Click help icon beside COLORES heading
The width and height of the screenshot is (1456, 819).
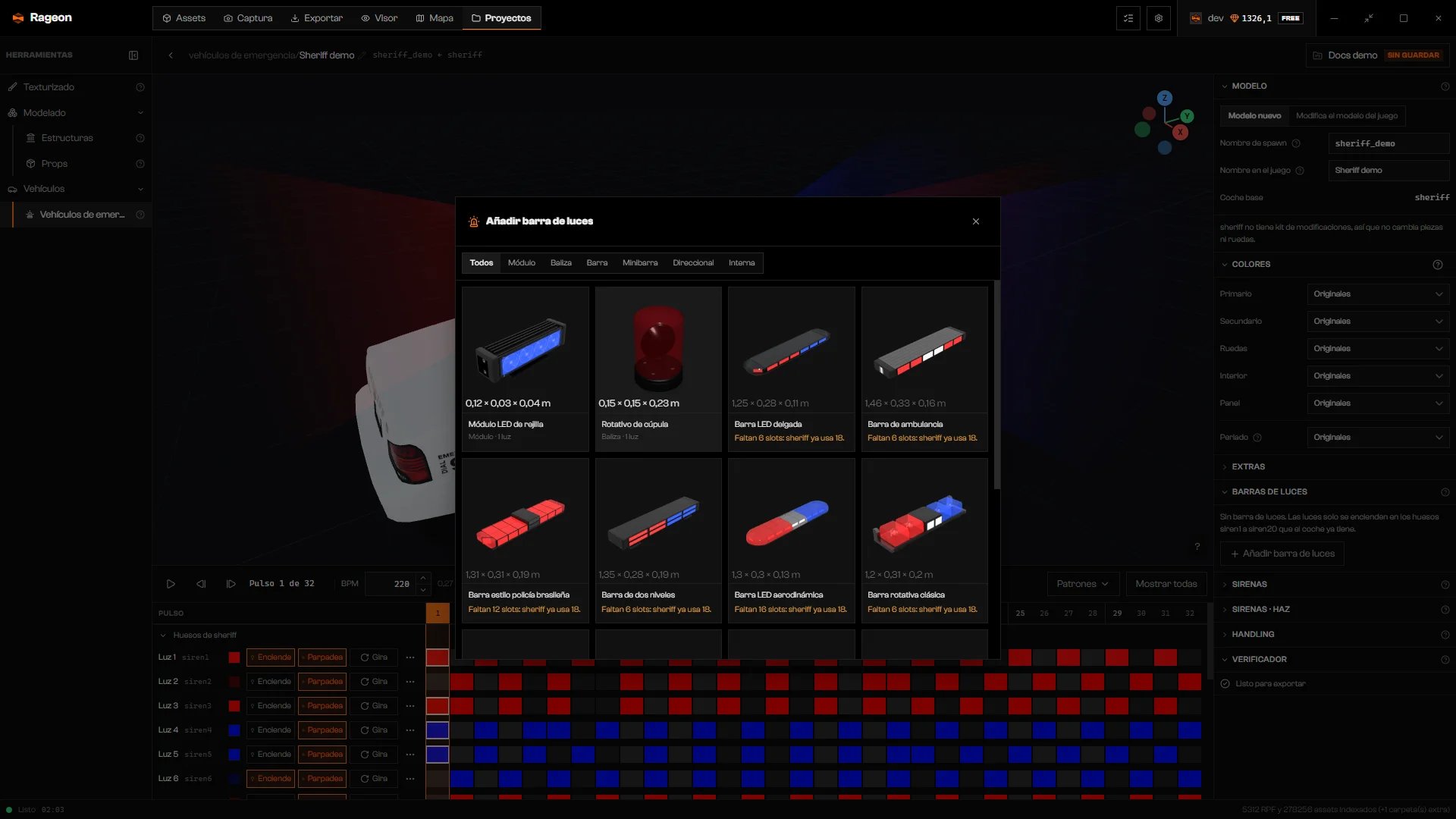point(1438,265)
